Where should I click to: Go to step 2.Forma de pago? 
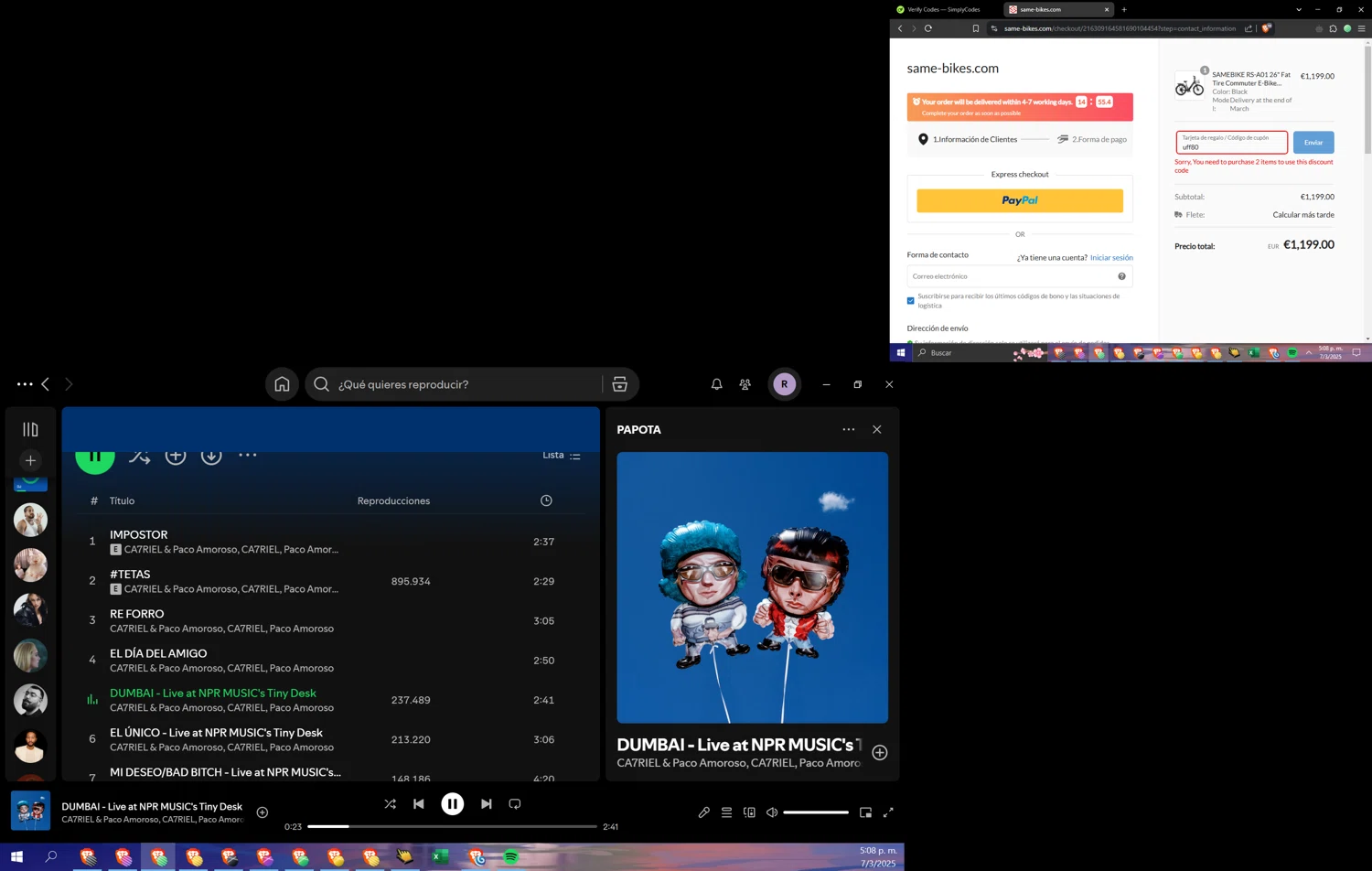coord(1092,139)
